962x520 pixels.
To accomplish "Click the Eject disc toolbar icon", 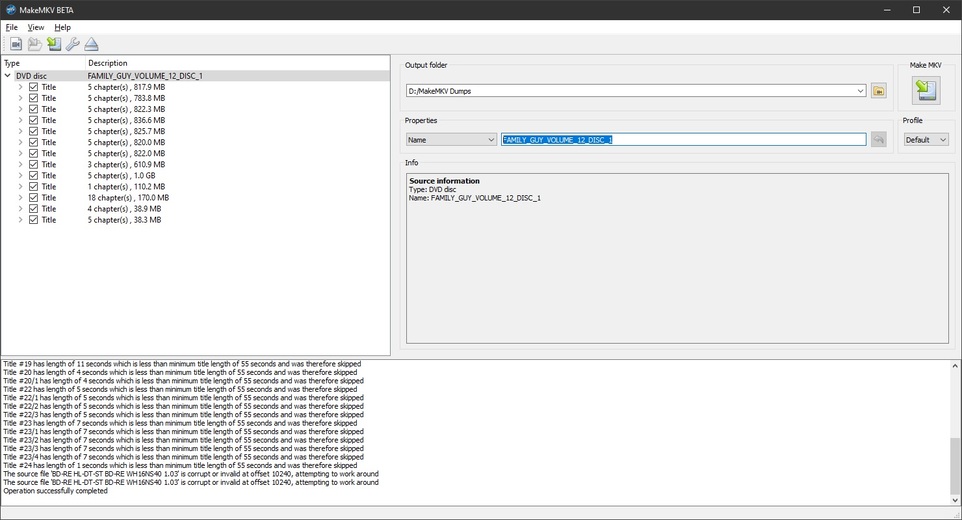I will (x=91, y=44).
